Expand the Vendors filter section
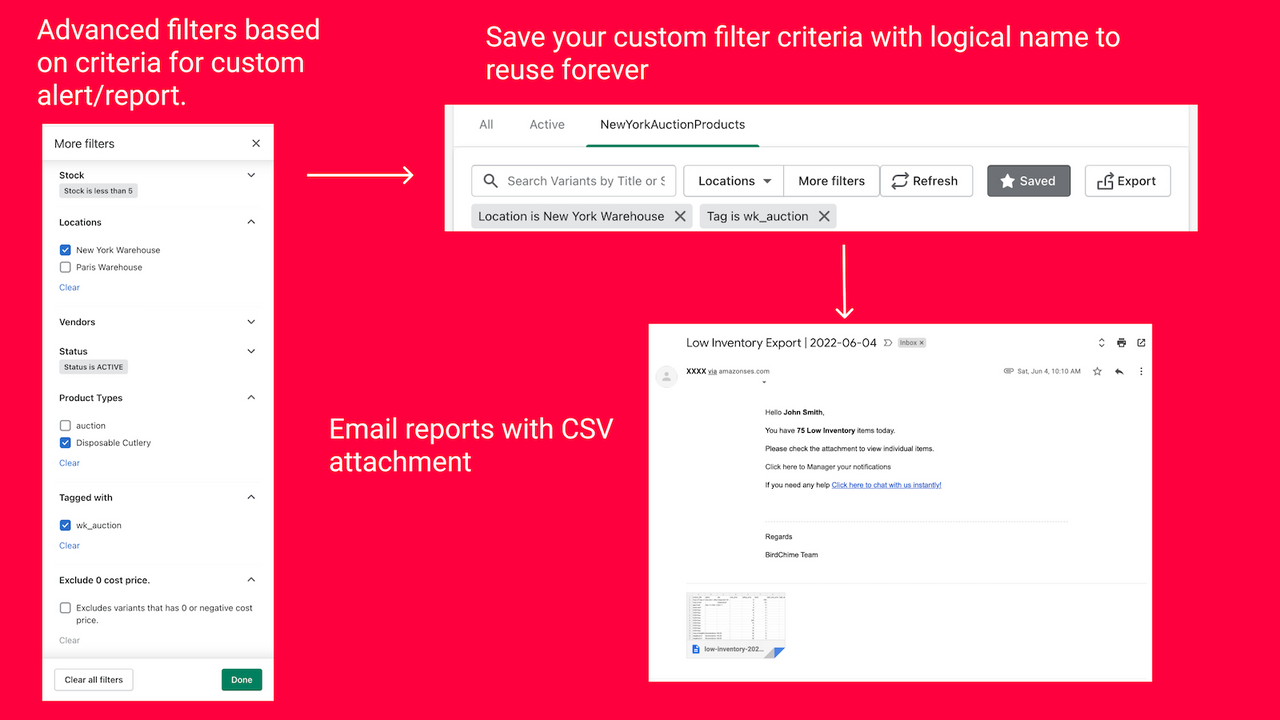Screen dimensions: 1280x720 coord(251,321)
